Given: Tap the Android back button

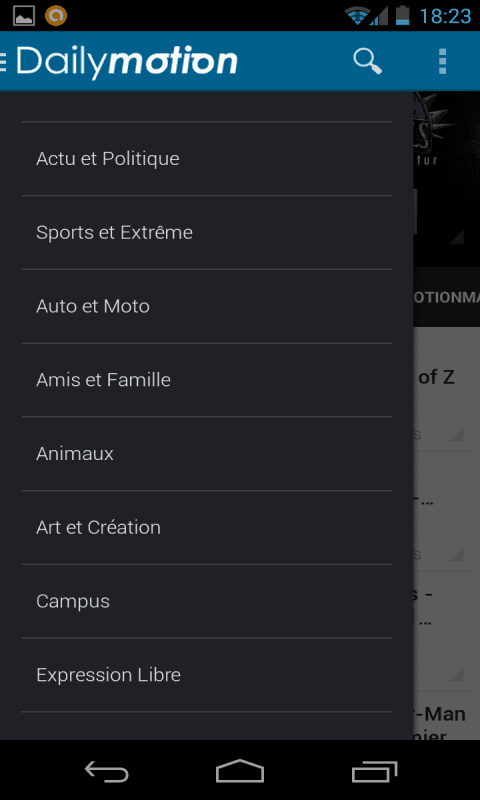Looking at the screenshot, I should pos(106,771).
